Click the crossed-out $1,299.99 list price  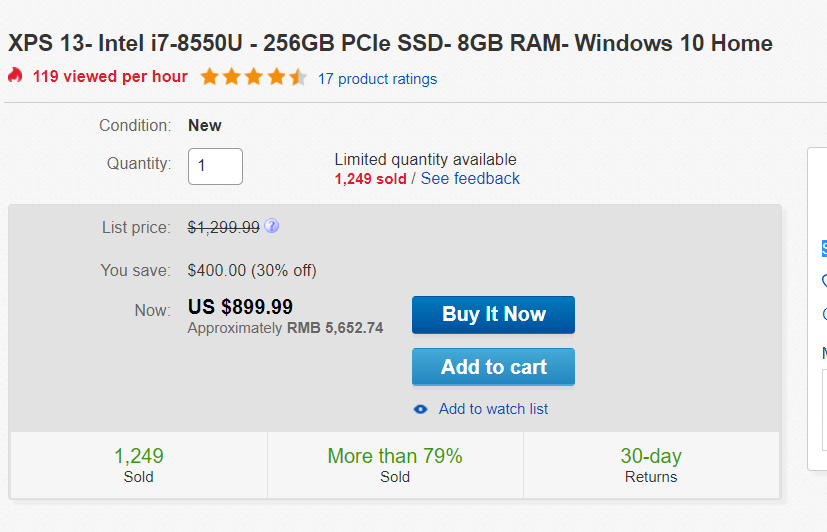[224, 227]
